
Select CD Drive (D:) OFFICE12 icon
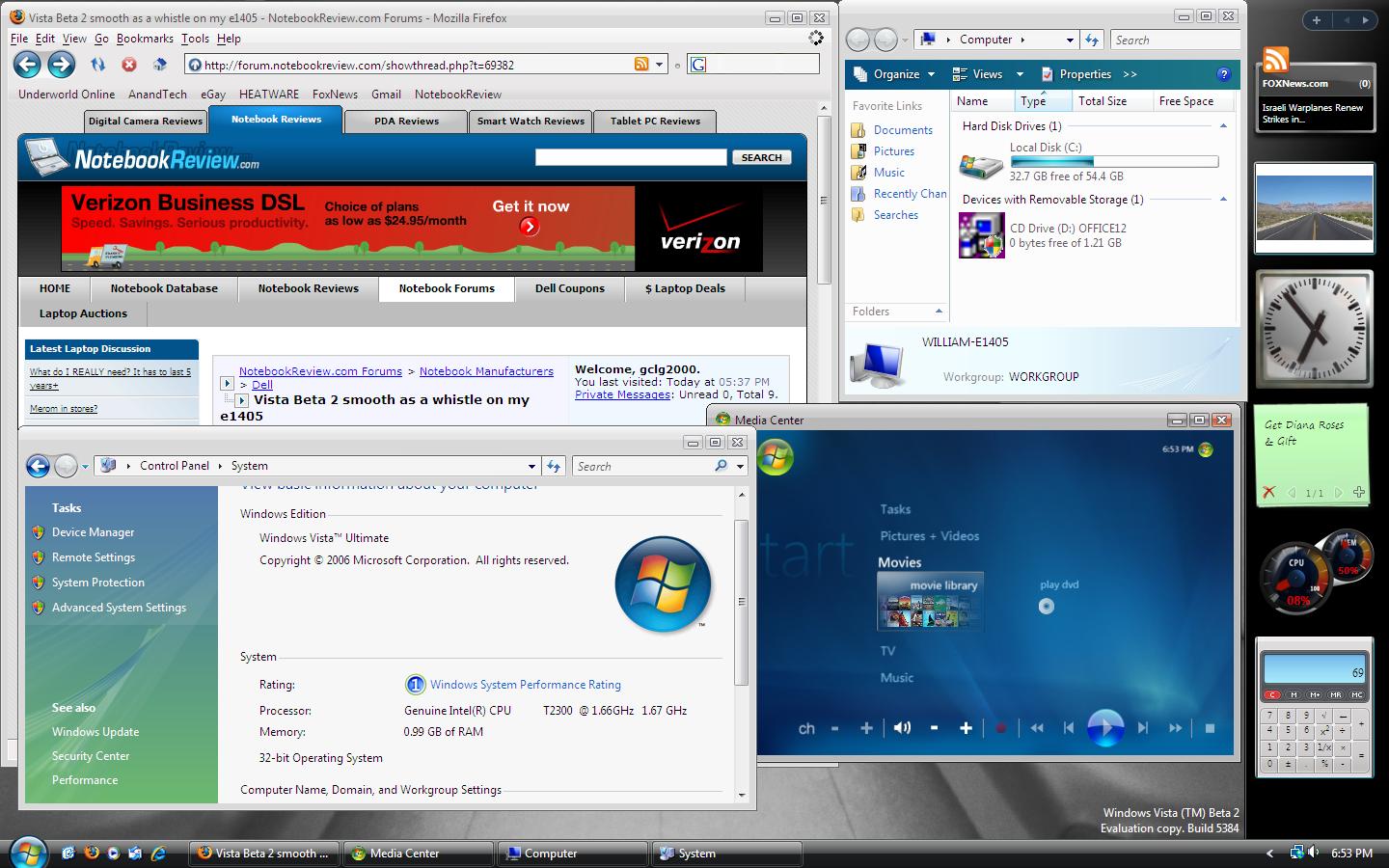coord(981,235)
